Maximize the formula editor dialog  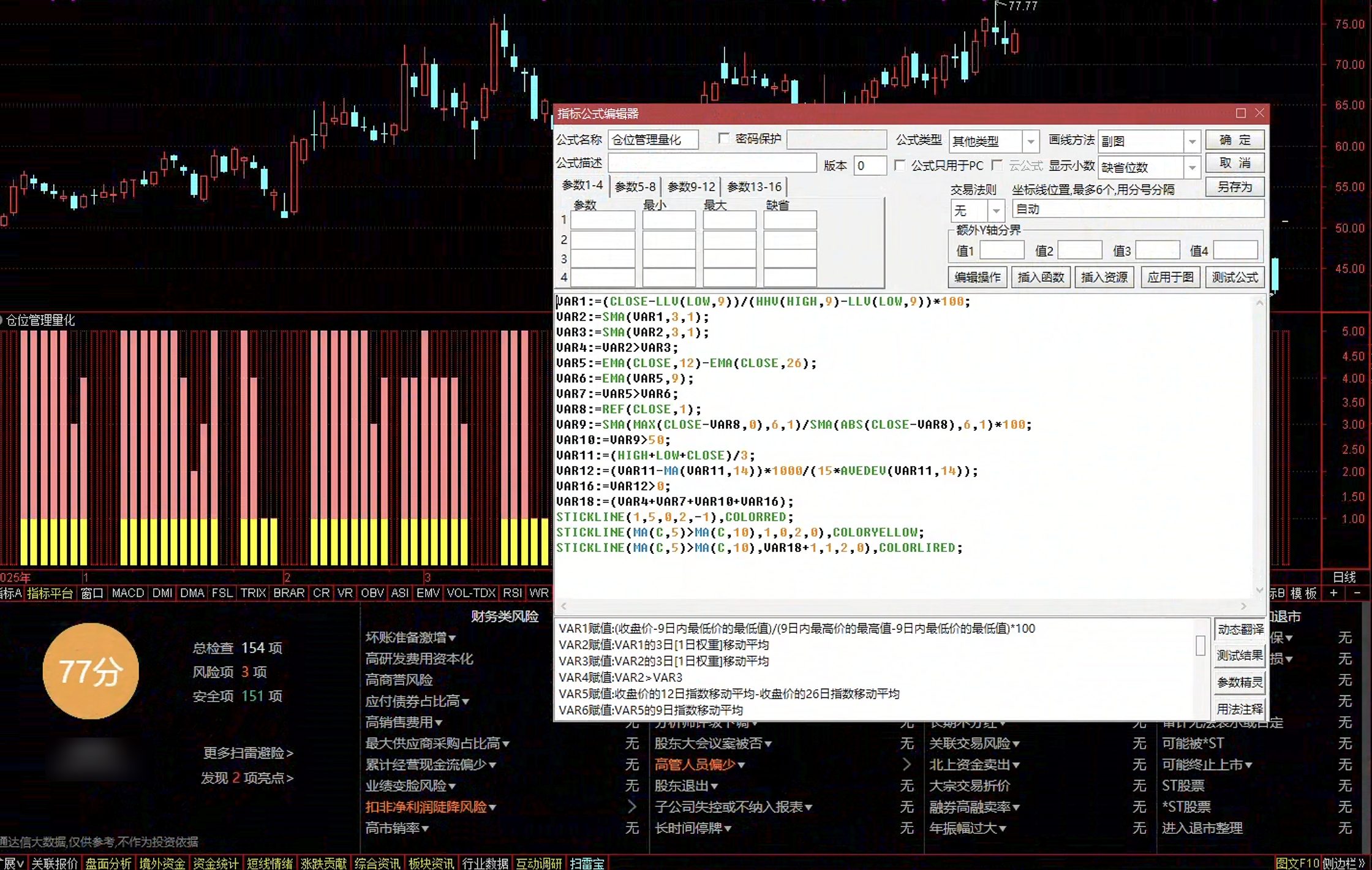(1241, 113)
